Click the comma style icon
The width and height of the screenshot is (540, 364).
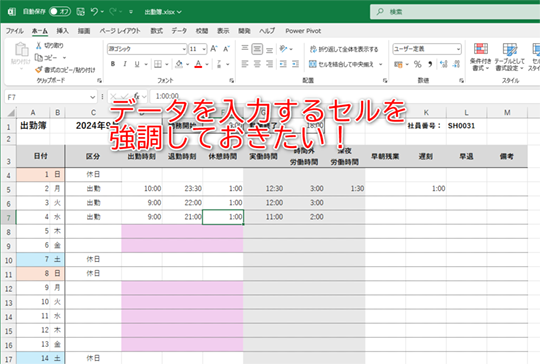point(430,64)
